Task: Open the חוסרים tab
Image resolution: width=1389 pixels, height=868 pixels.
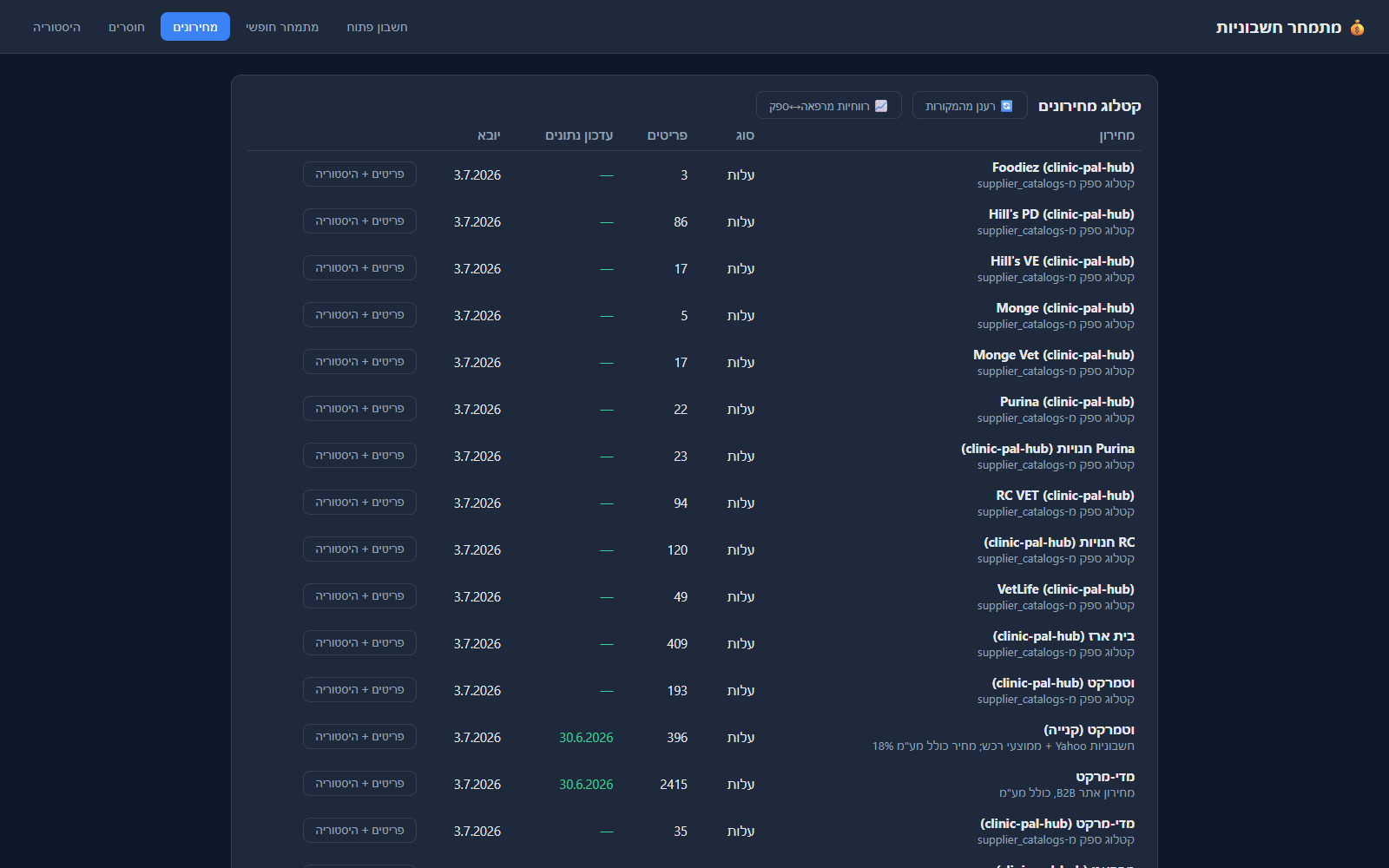Action: (127, 27)
